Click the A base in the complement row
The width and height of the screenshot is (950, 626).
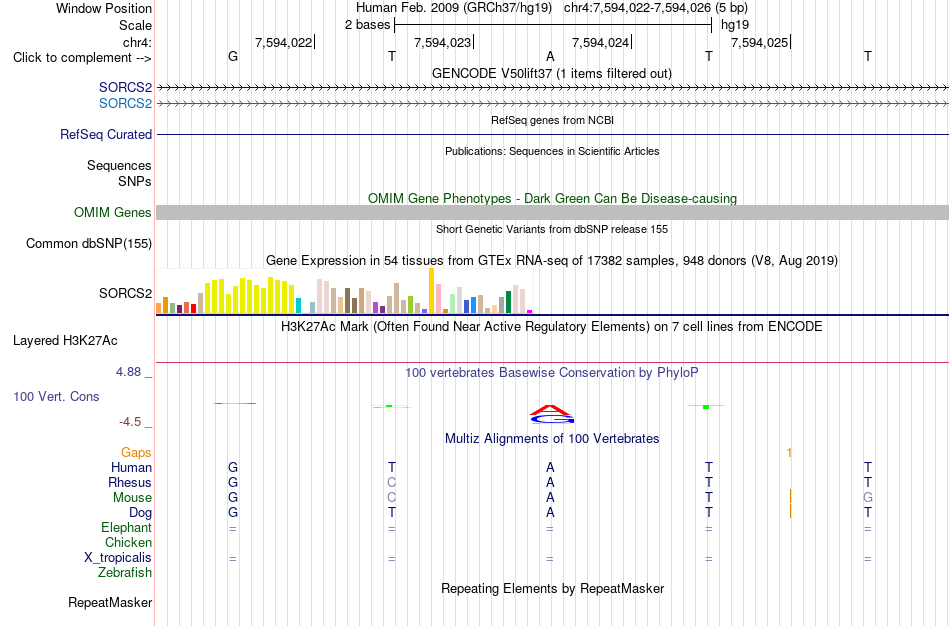point(550,56)
